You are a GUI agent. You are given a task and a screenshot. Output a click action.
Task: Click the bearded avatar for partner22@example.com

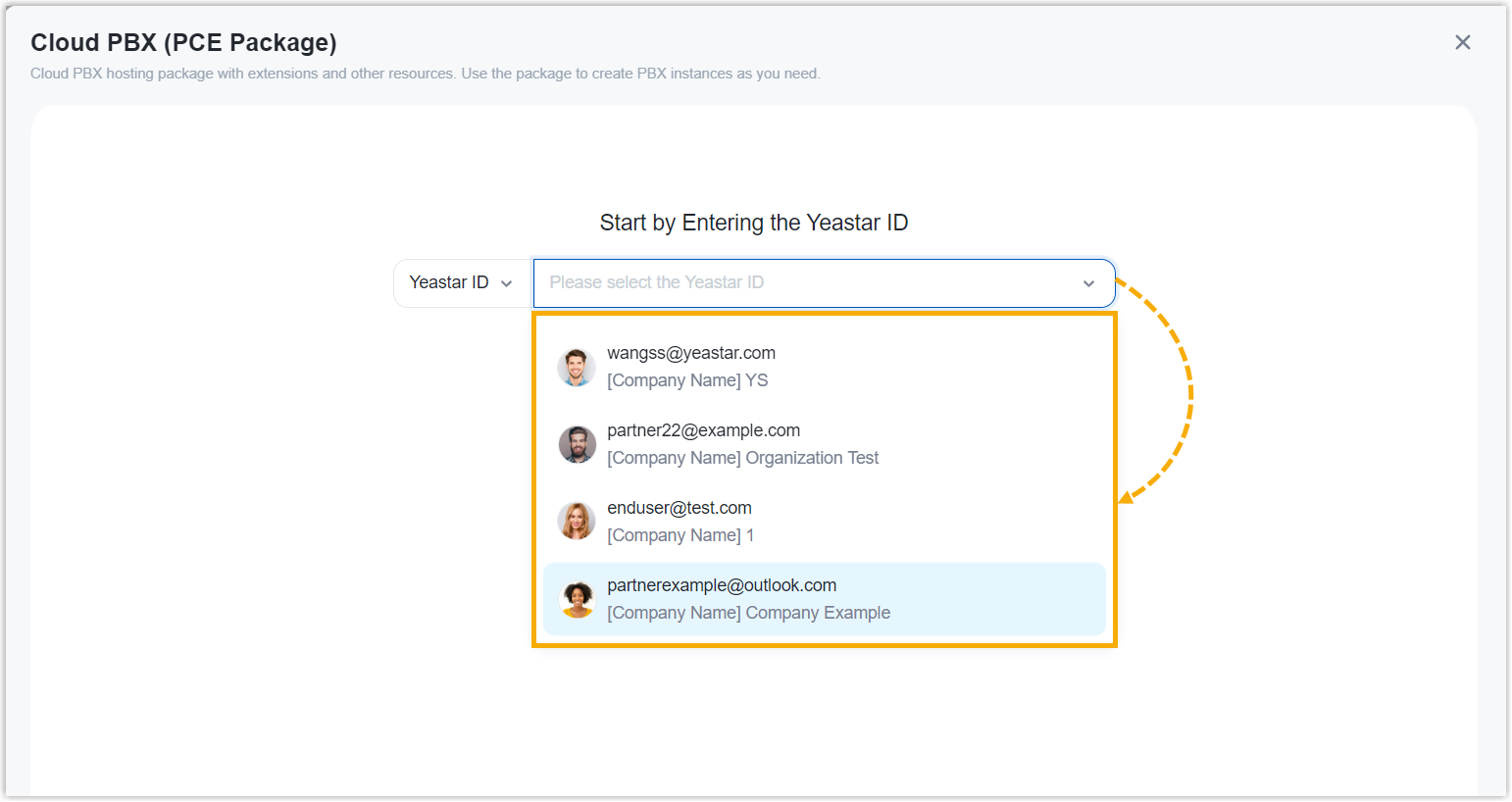pos(577,445)
